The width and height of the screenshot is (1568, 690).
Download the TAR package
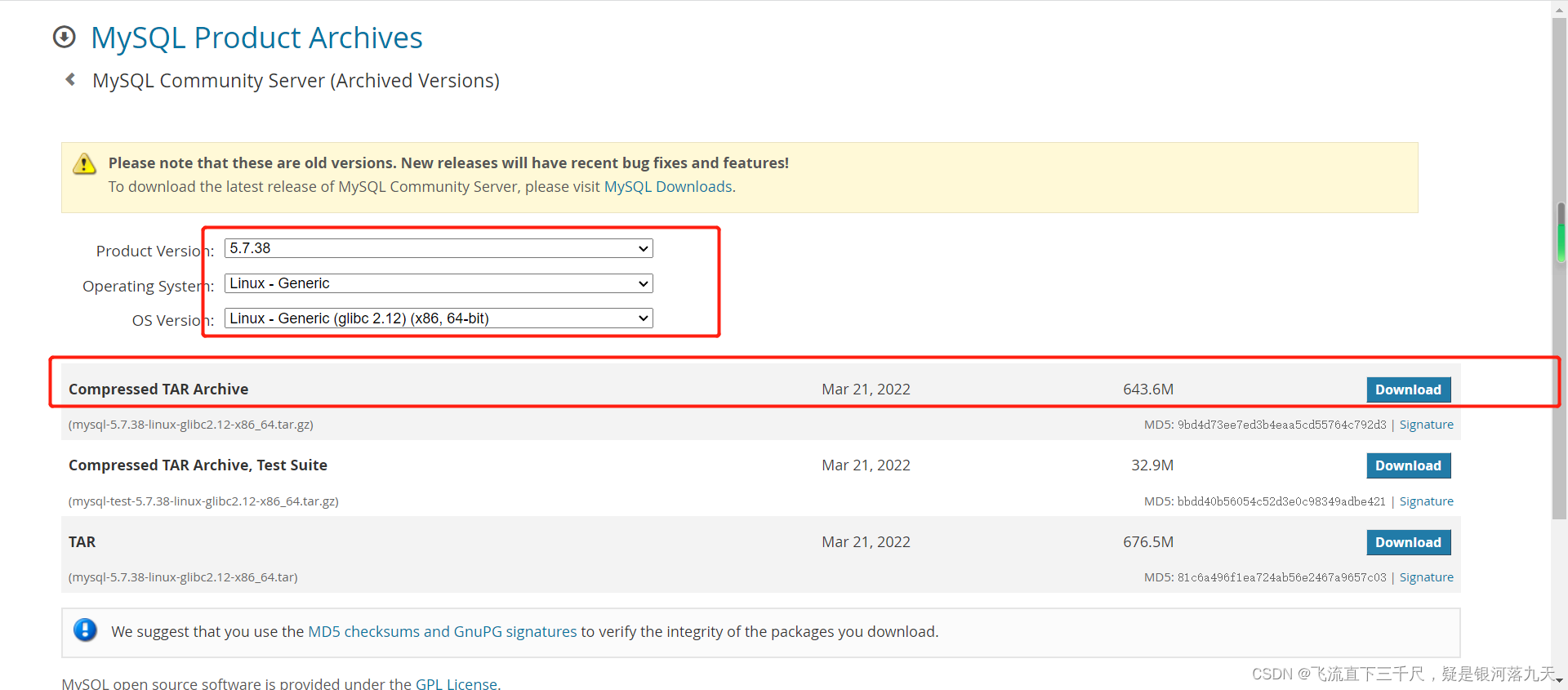(1408, 542)
